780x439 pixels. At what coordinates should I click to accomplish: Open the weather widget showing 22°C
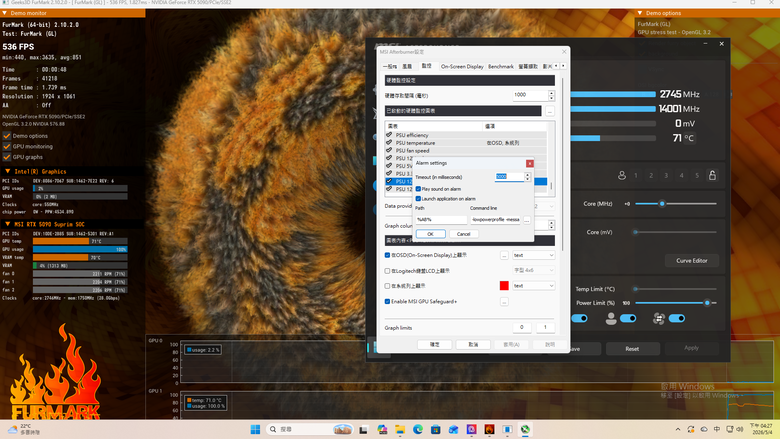[x=24, y=429]
